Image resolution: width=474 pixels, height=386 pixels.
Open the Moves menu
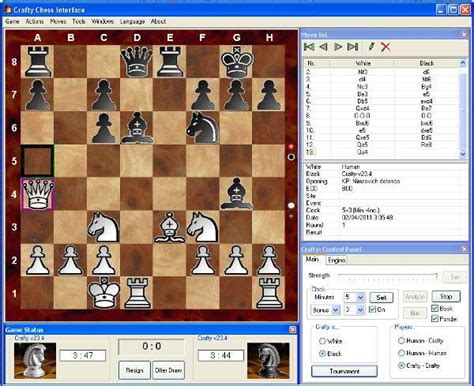[58, 21]
